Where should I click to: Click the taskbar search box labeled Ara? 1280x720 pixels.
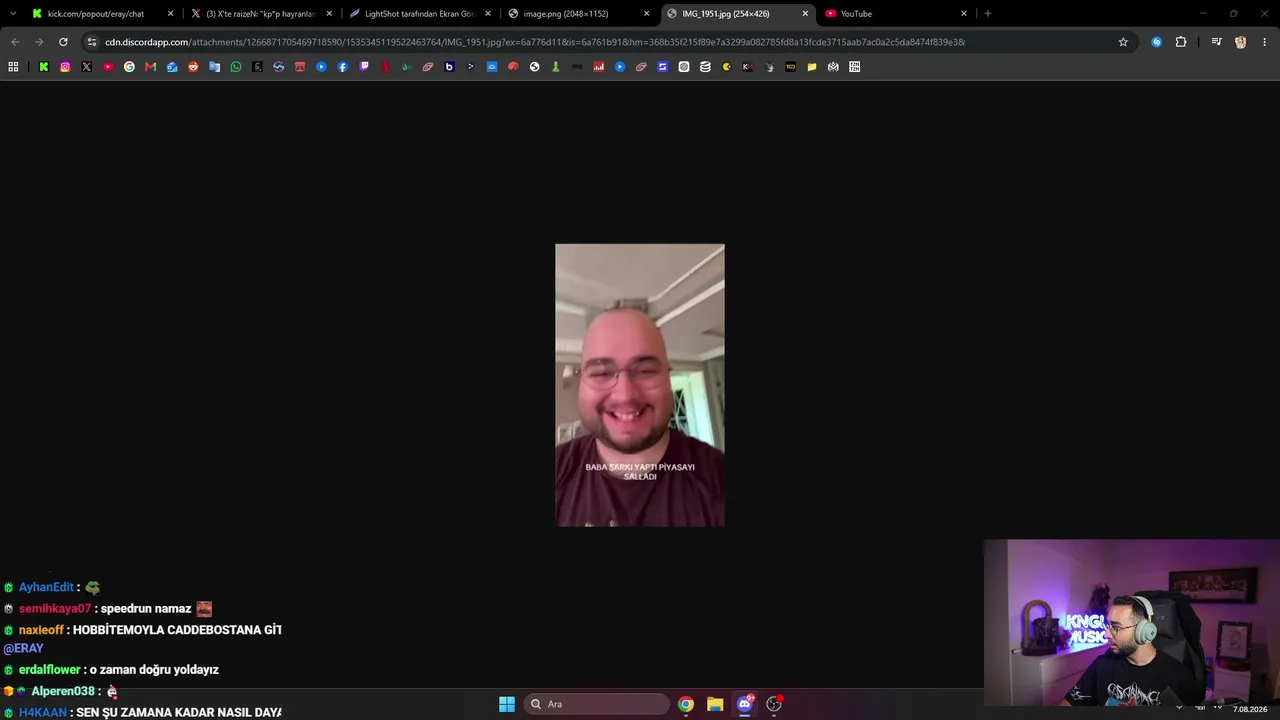597,704
